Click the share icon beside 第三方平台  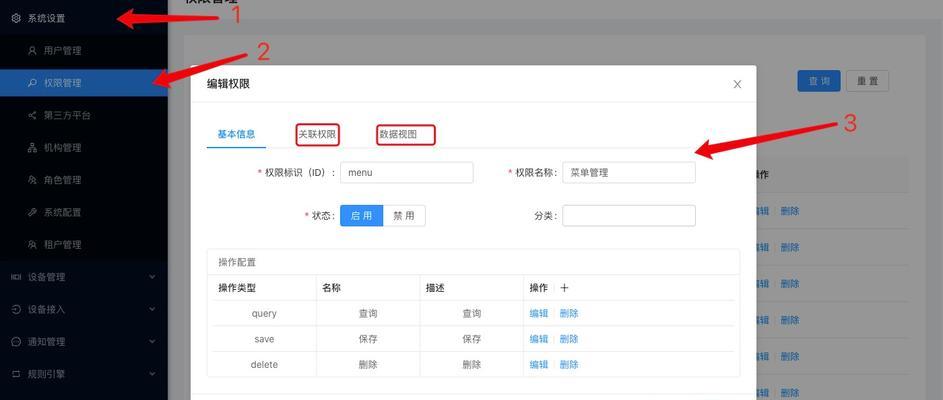(32, 115)
